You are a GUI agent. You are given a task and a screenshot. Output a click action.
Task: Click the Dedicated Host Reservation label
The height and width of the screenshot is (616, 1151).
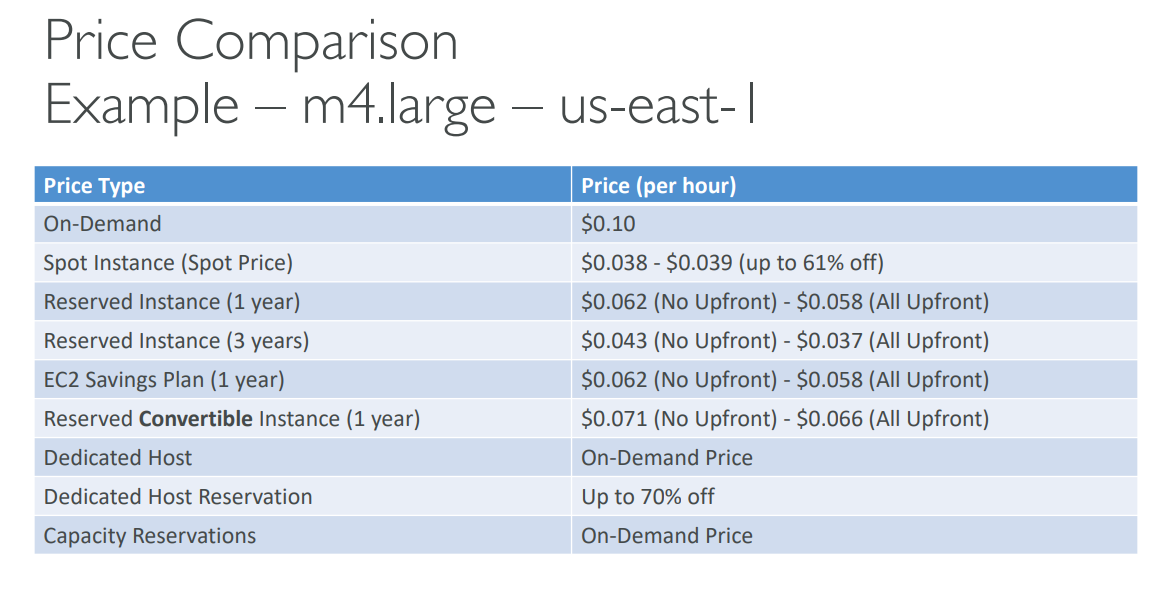click(x=178, y=497)
